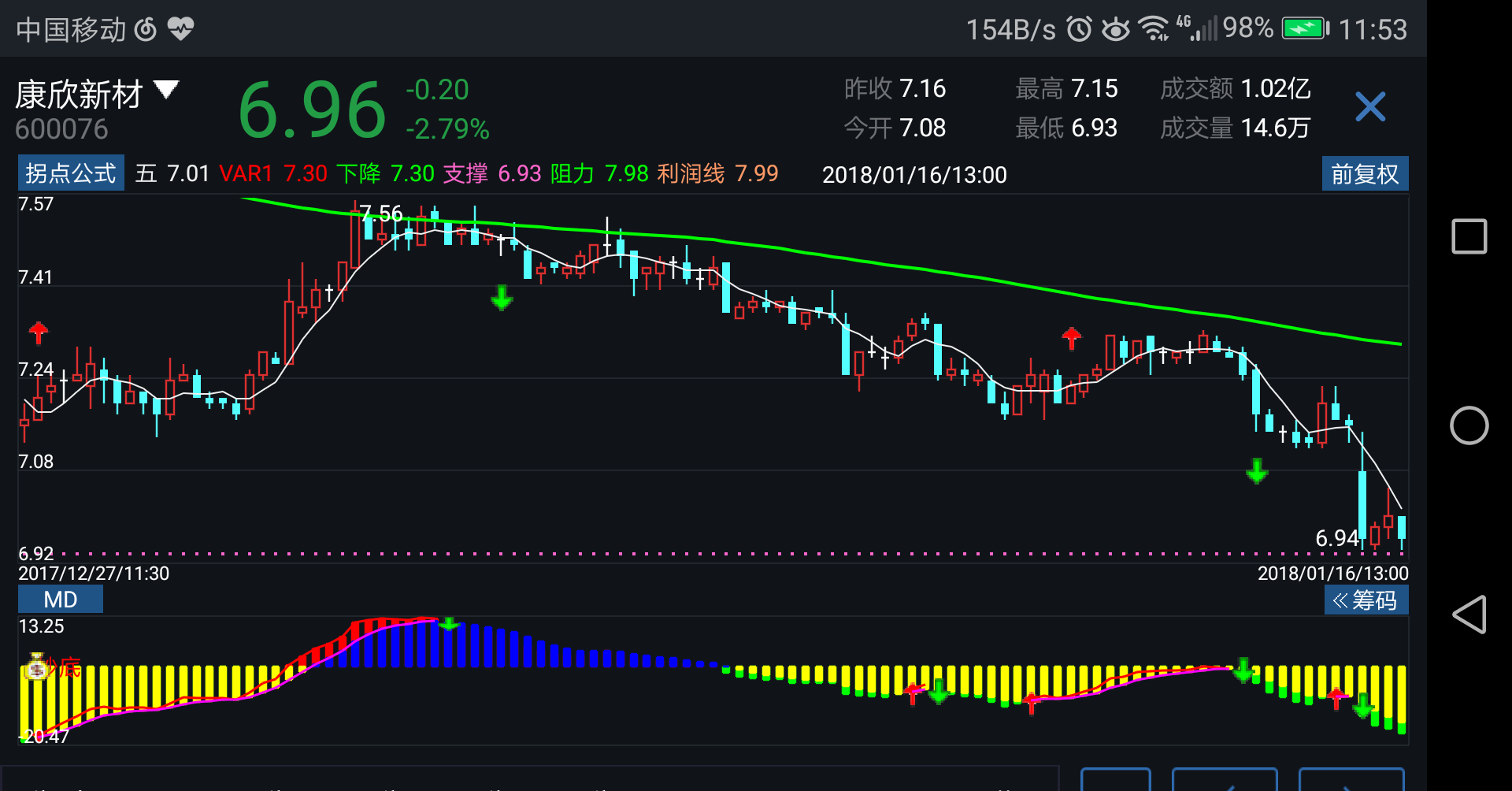Tap the Android recent apps square
Image resolution: width=1512 pixels, height=791 pixels.
click(1469, 236)
